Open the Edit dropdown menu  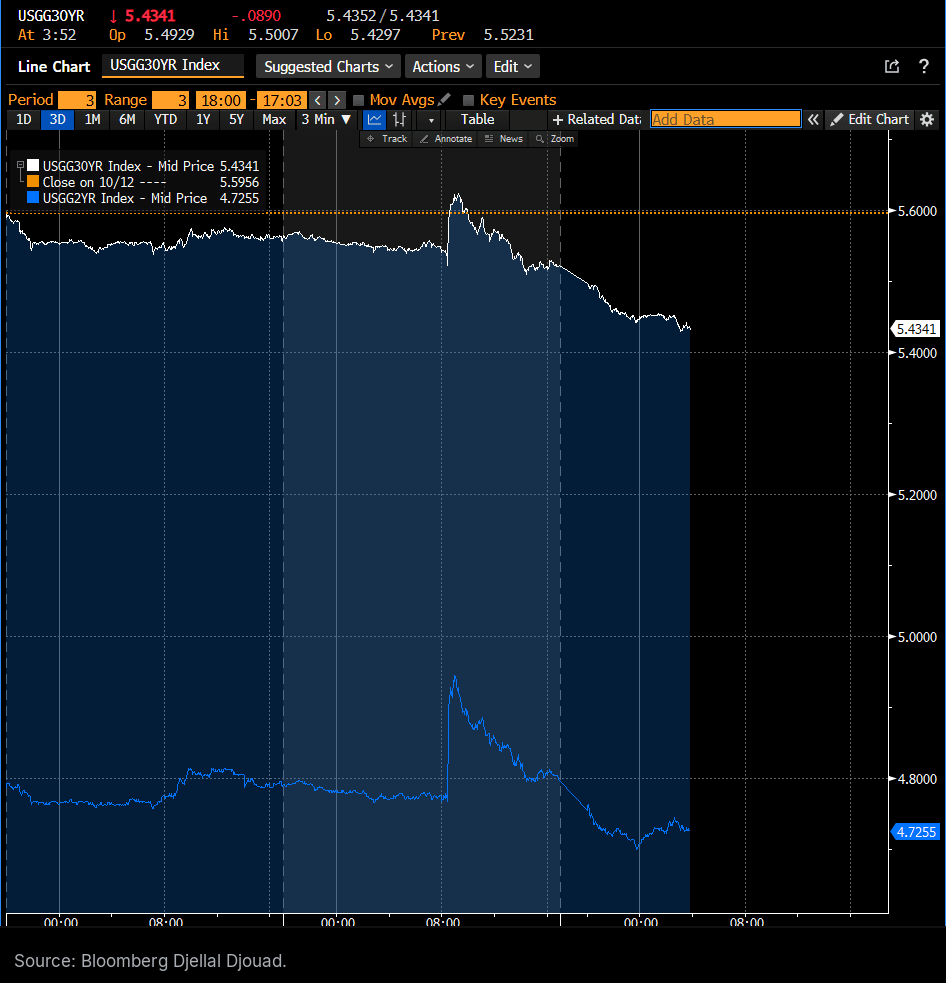click(512, 66)
